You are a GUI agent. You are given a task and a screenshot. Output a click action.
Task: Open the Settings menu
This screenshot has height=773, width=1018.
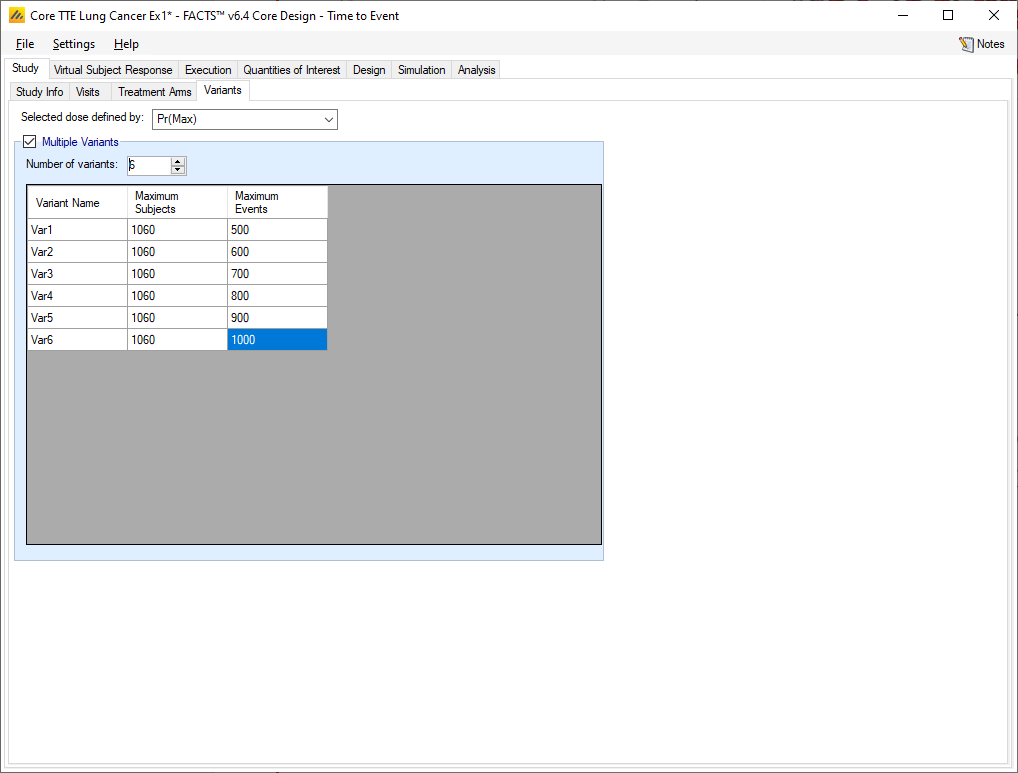coord(74,44)
